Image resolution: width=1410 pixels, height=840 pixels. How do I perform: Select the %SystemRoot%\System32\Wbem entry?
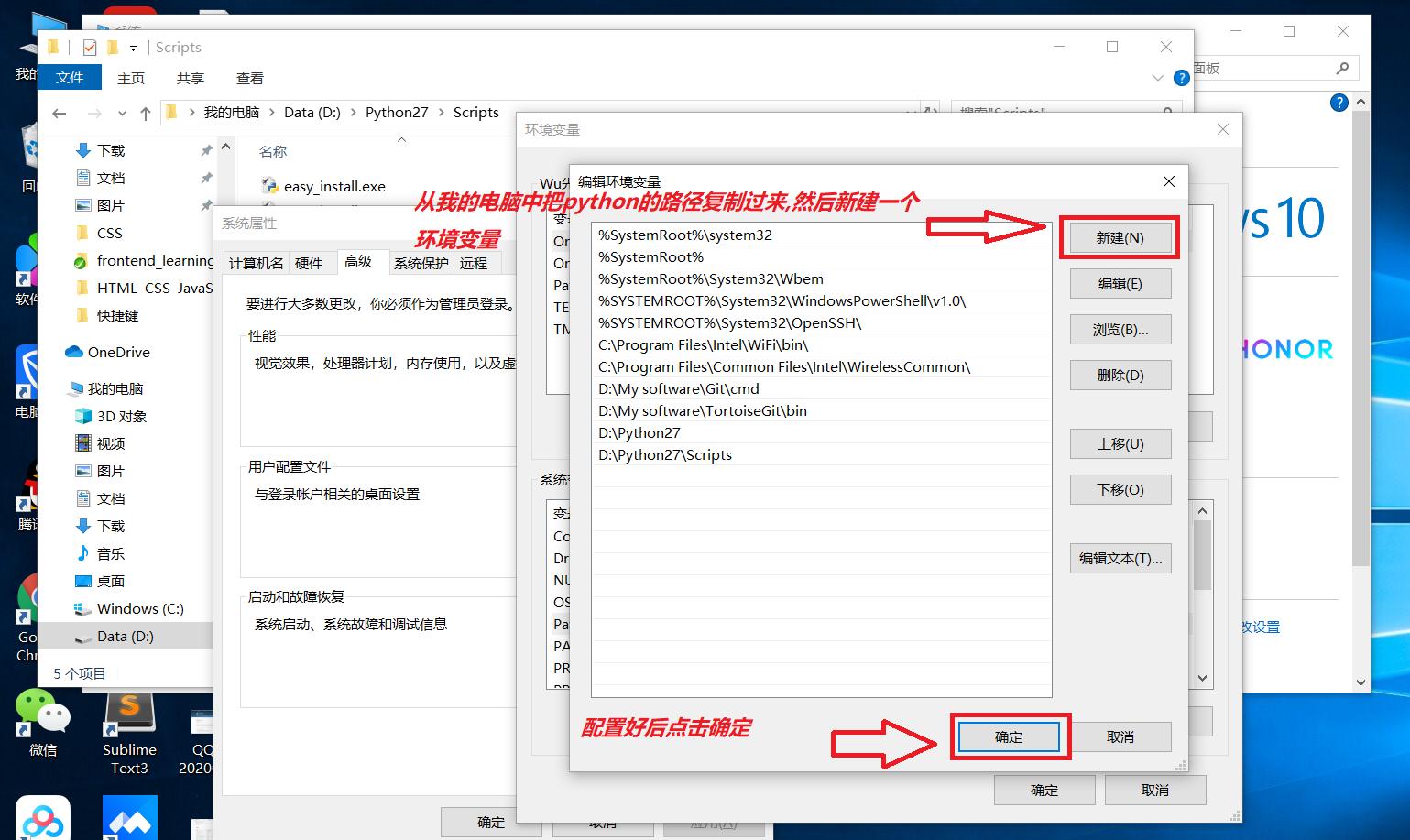coord(821,279)
